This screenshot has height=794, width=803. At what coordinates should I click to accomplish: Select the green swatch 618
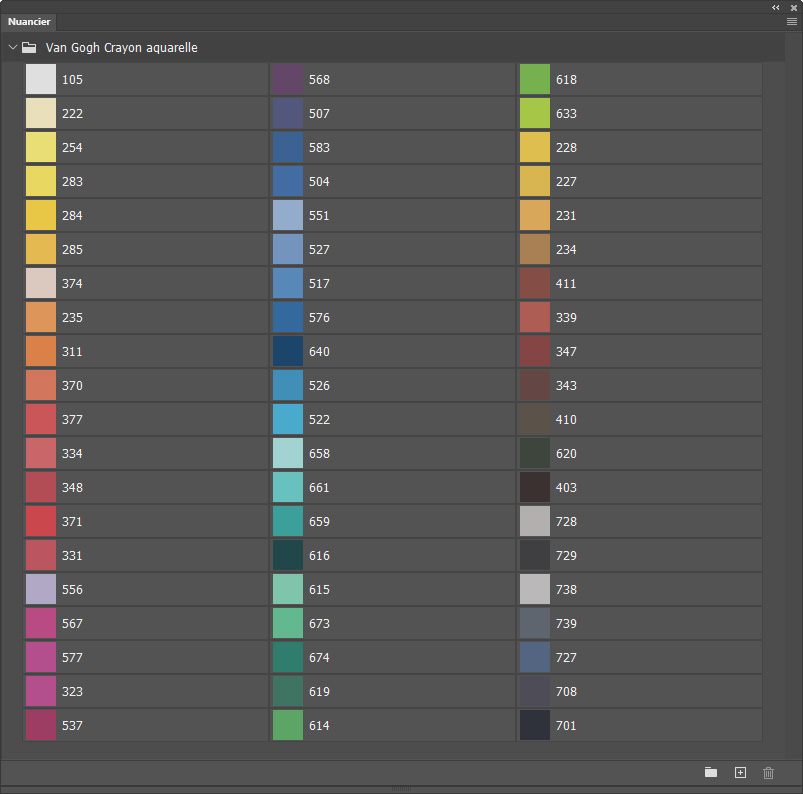tap(535, 79)
